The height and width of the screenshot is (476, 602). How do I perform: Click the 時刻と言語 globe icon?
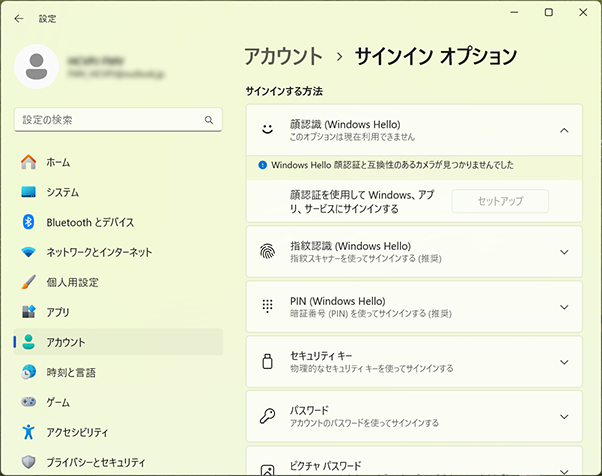pyautogui.click(x=29, y=372)
